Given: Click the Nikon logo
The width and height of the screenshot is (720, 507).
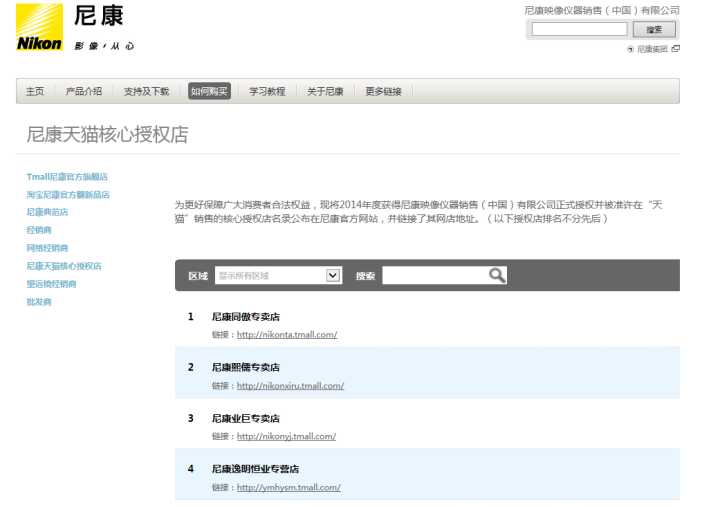Looking at the screenshot, I should coord(40,27).
